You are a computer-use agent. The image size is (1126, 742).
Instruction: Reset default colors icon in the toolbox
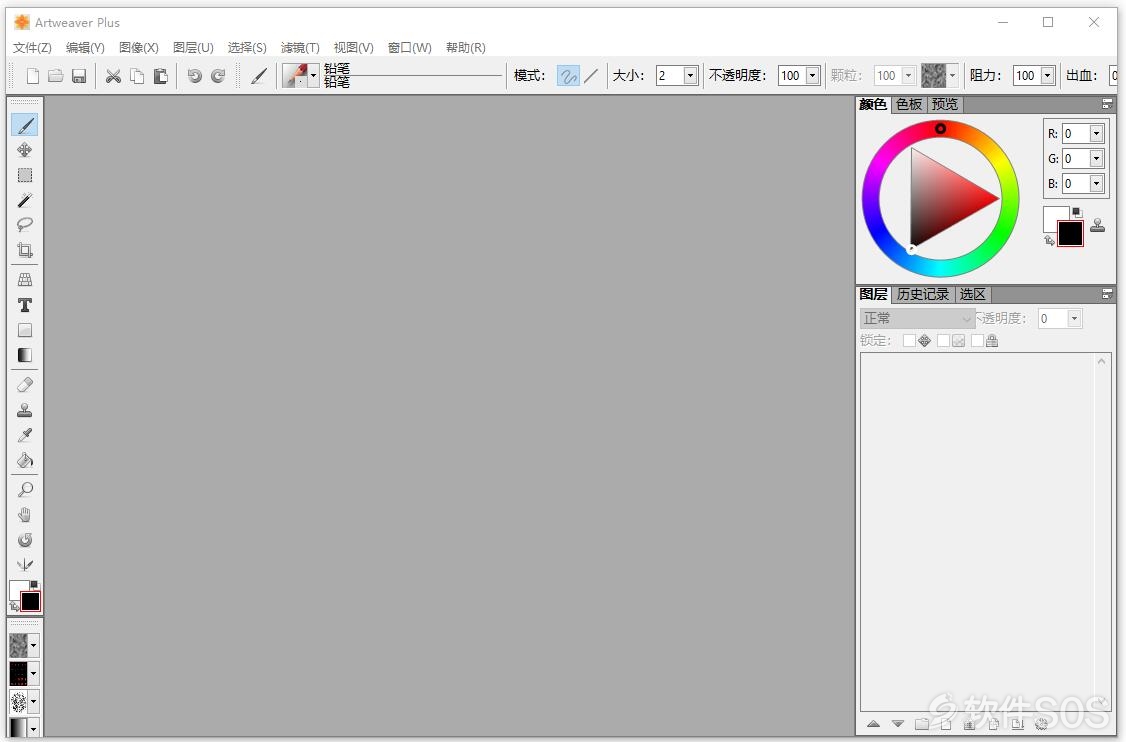coord(34,585)
